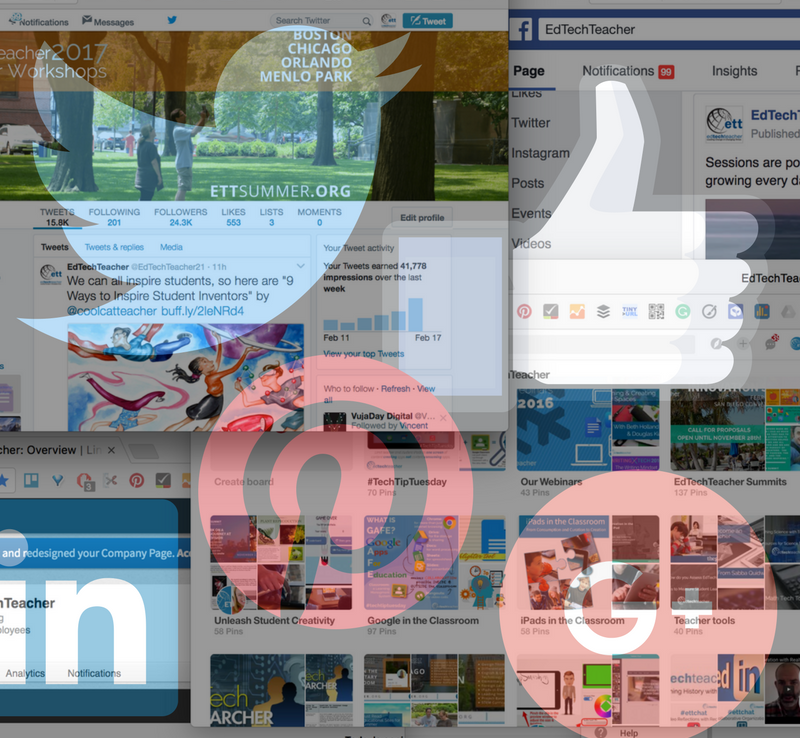Expand the chevron menu on the EdTechTeacher tweet
The image size is (800, 738).
pos(301,266)
